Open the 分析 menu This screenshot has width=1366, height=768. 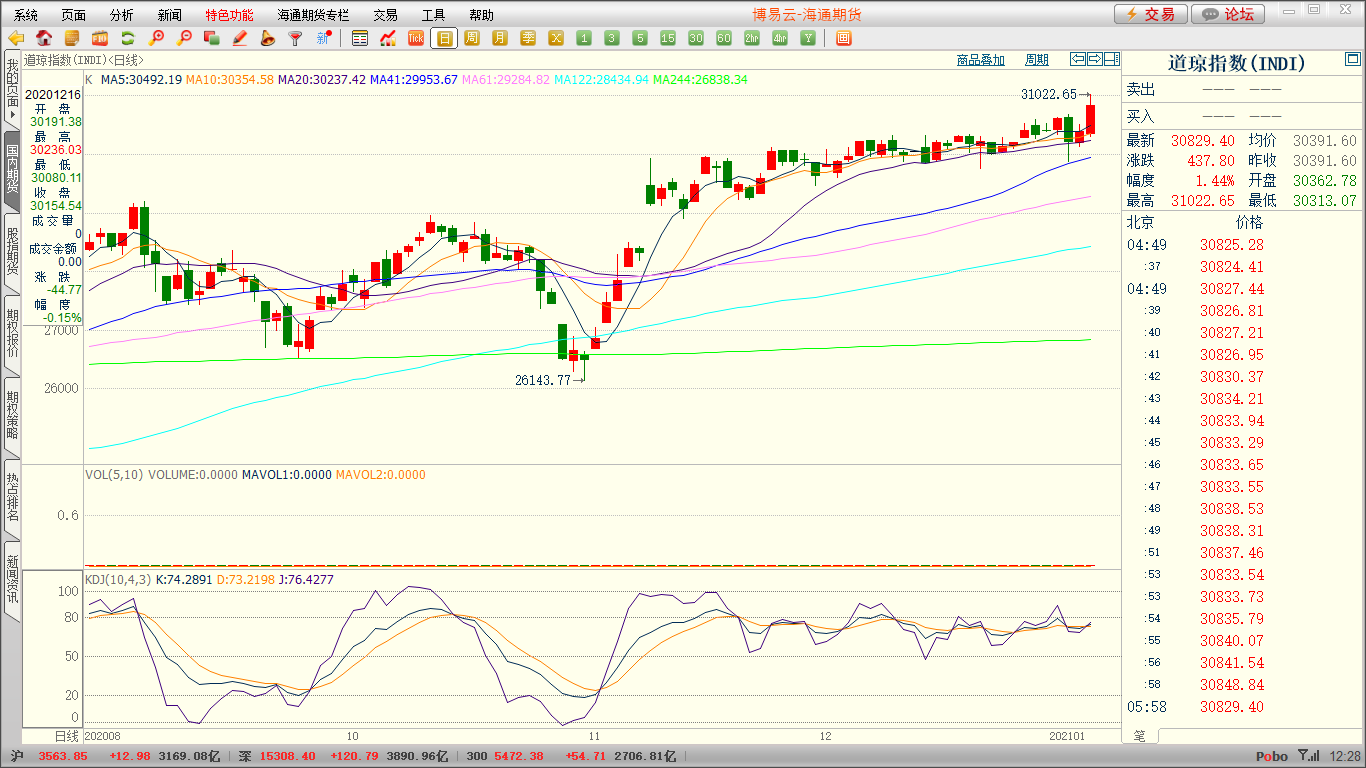(122, 15)
